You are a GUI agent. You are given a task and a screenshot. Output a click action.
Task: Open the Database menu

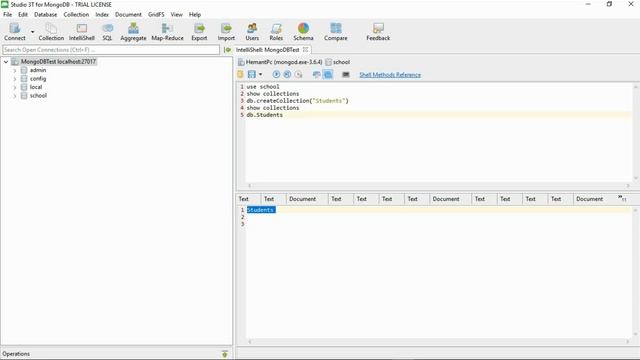coord(45,14)
